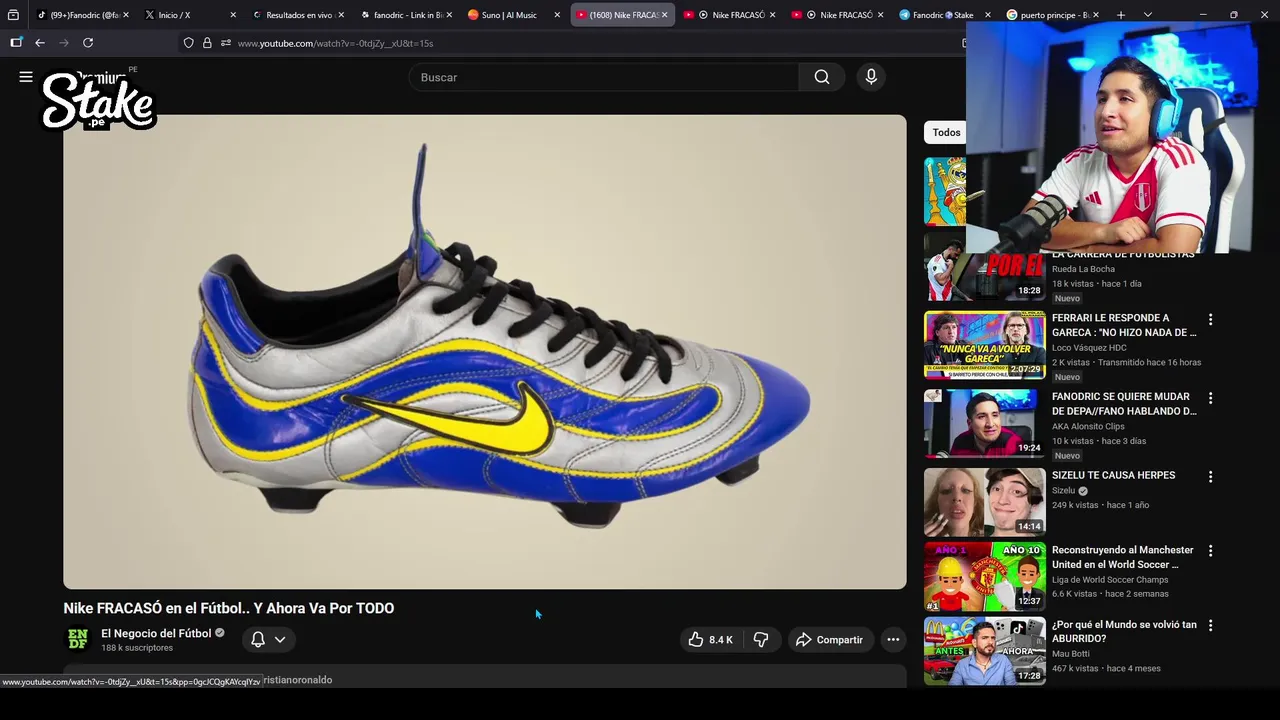Open the Sizelu te causa herpes thumbnail
The image size is (1280, 720).
click(x=984, y=501)
